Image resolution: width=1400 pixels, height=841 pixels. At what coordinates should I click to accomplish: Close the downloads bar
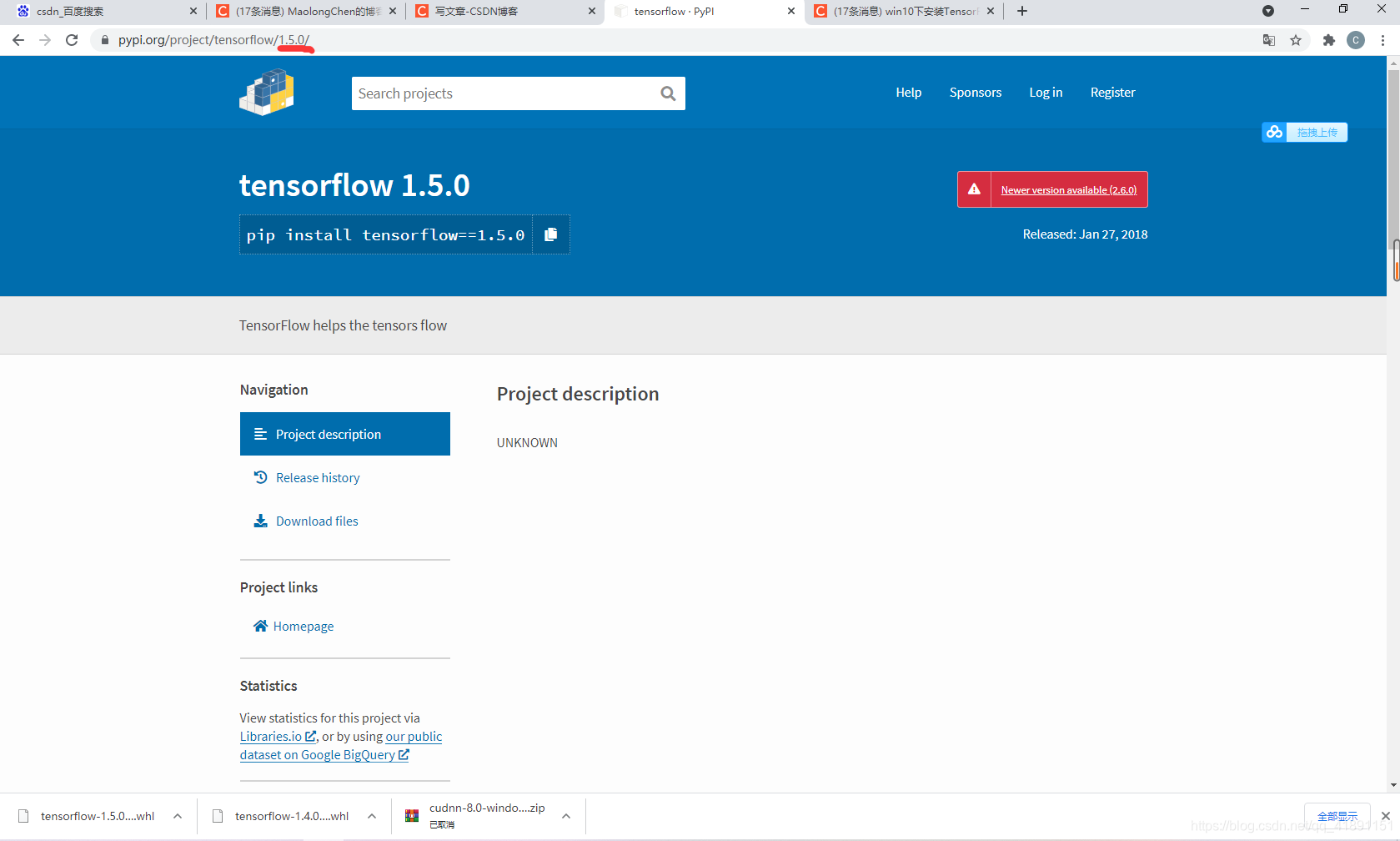click(x=1386, y=816)
